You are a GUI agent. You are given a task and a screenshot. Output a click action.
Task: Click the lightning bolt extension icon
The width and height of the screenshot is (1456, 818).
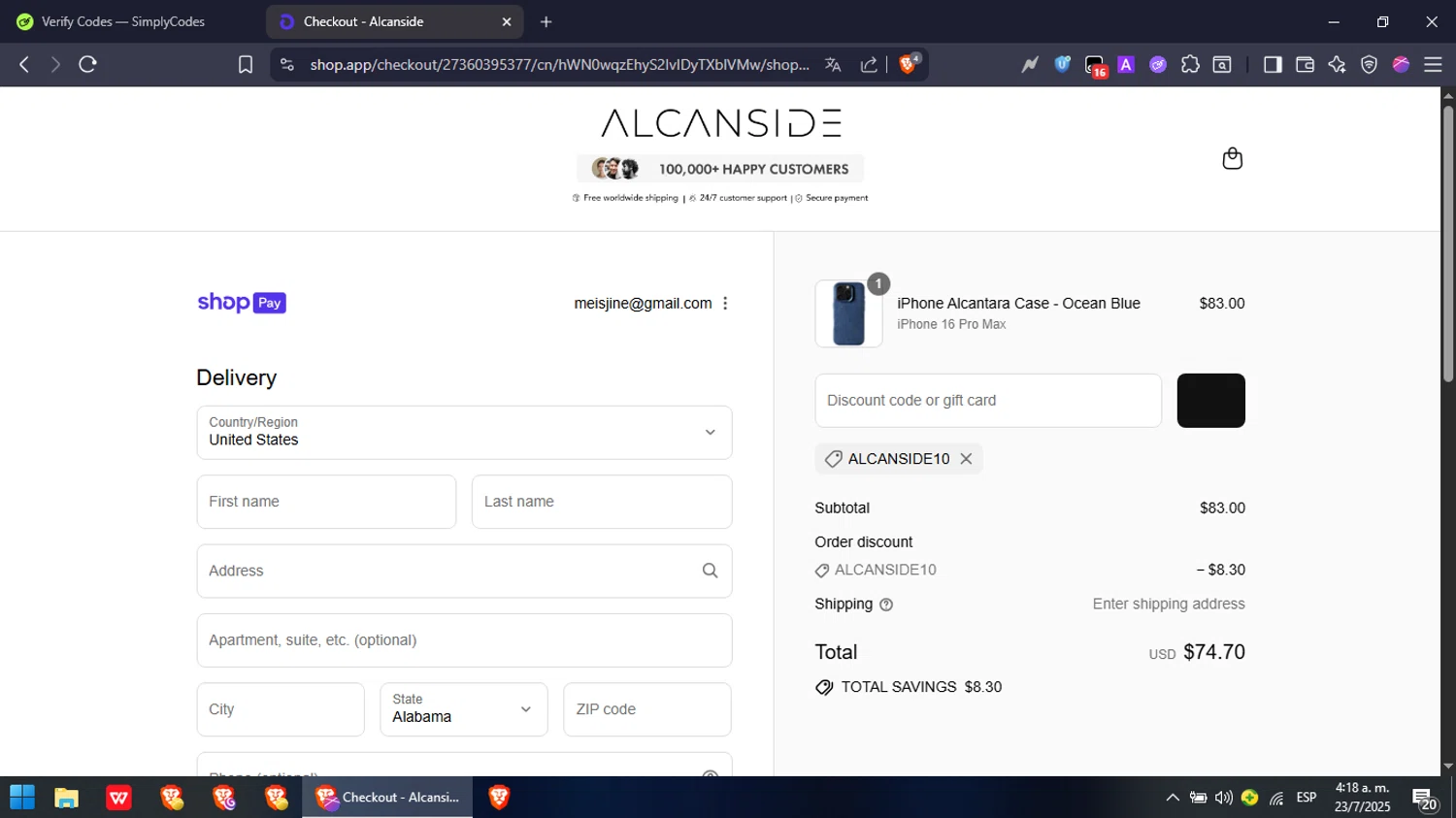click(x=1030, y=64)
